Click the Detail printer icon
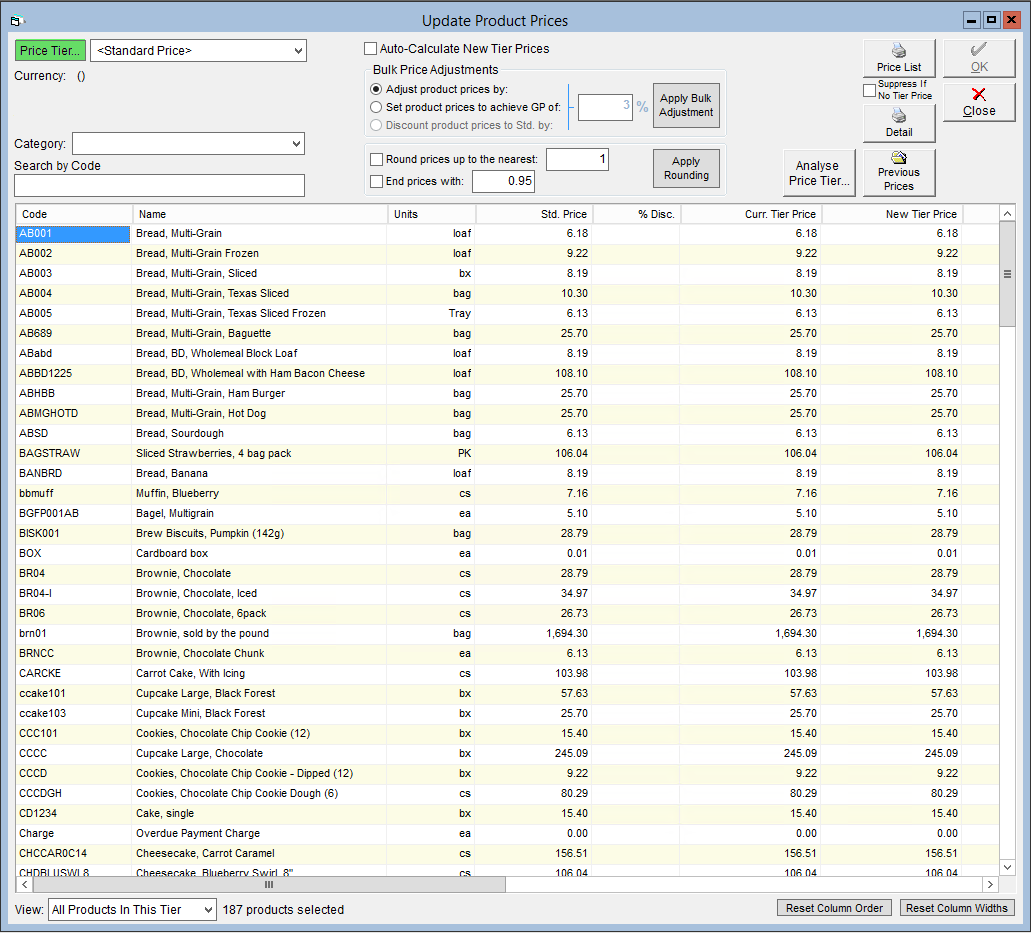This screenshot has width=1031, height=934. (x=898, y=116)
